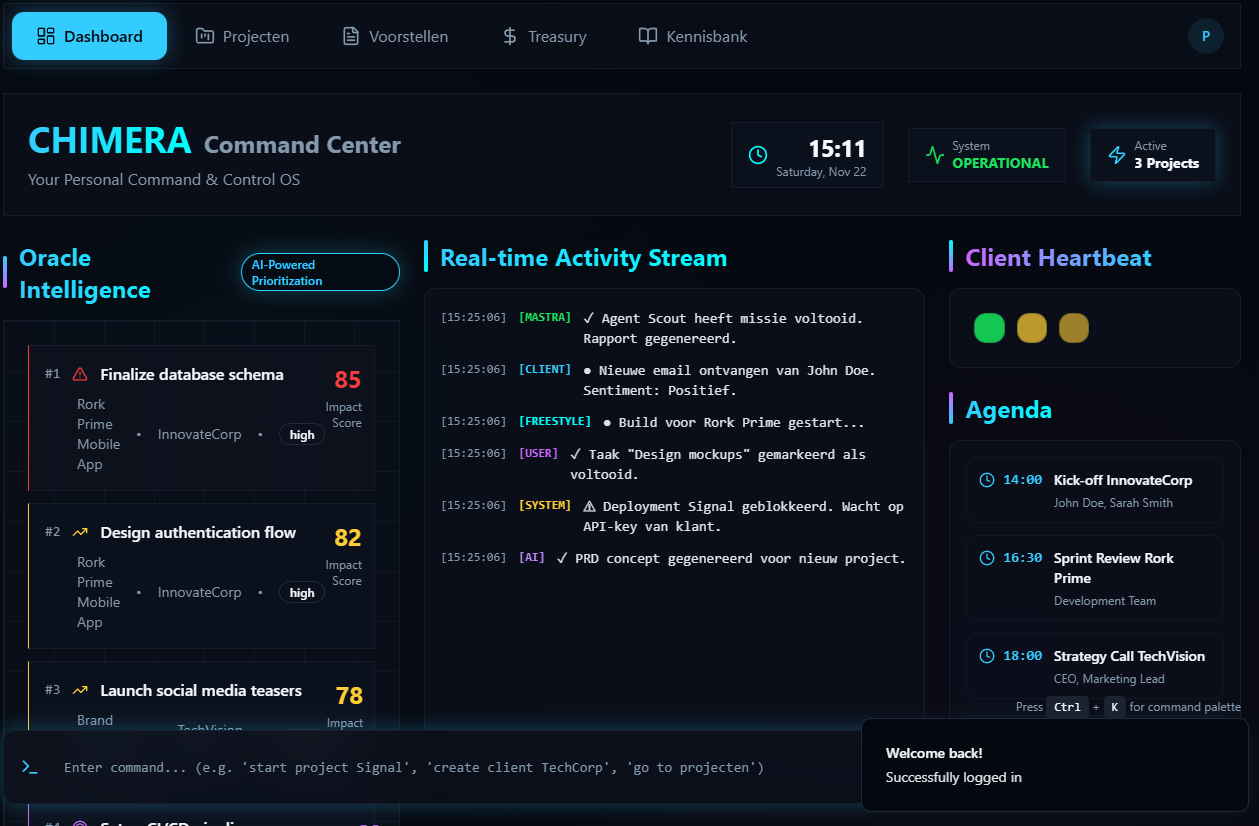Switch to the Treasury tab

point(544,37)
